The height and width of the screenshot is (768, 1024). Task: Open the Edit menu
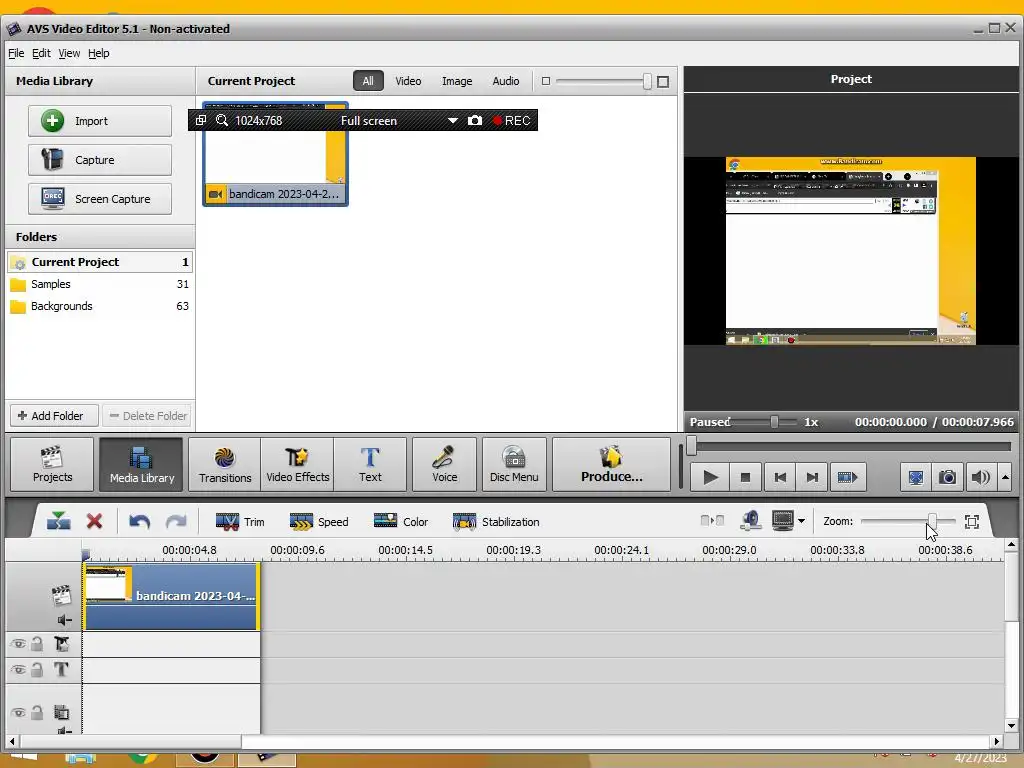(41, 54)
